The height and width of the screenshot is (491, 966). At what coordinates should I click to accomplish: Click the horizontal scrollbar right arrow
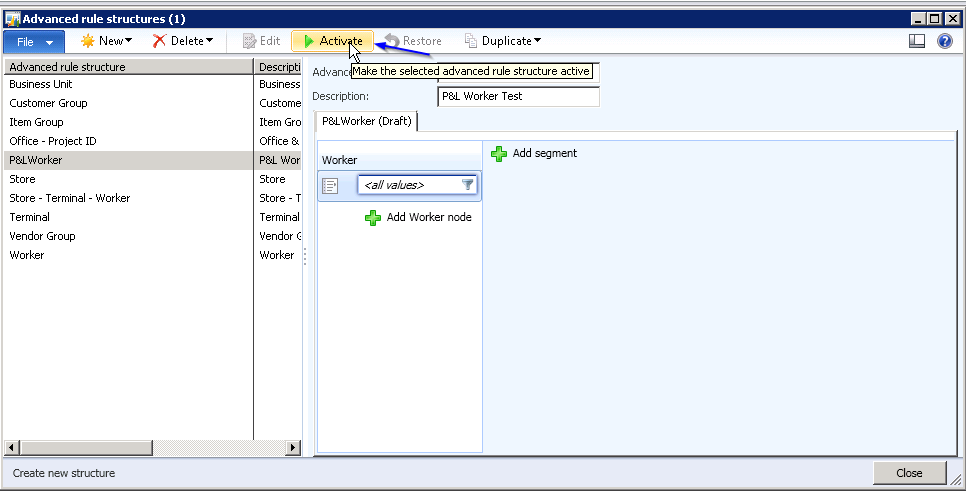point(293,448)
